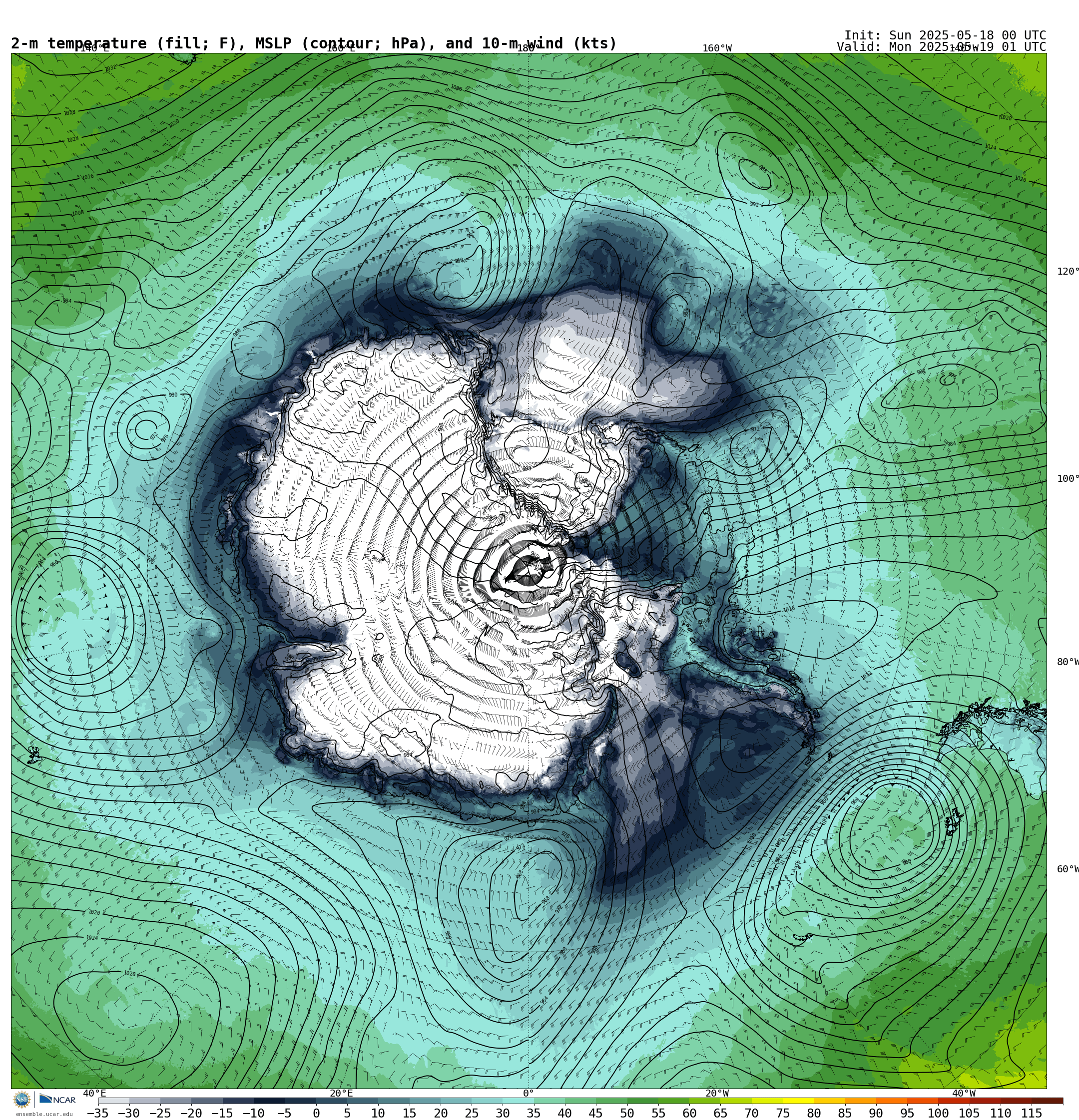This screenshot has height=1120, width=1079.
Task: Click the 75 colorbar label
Action: coord(783,1113)
